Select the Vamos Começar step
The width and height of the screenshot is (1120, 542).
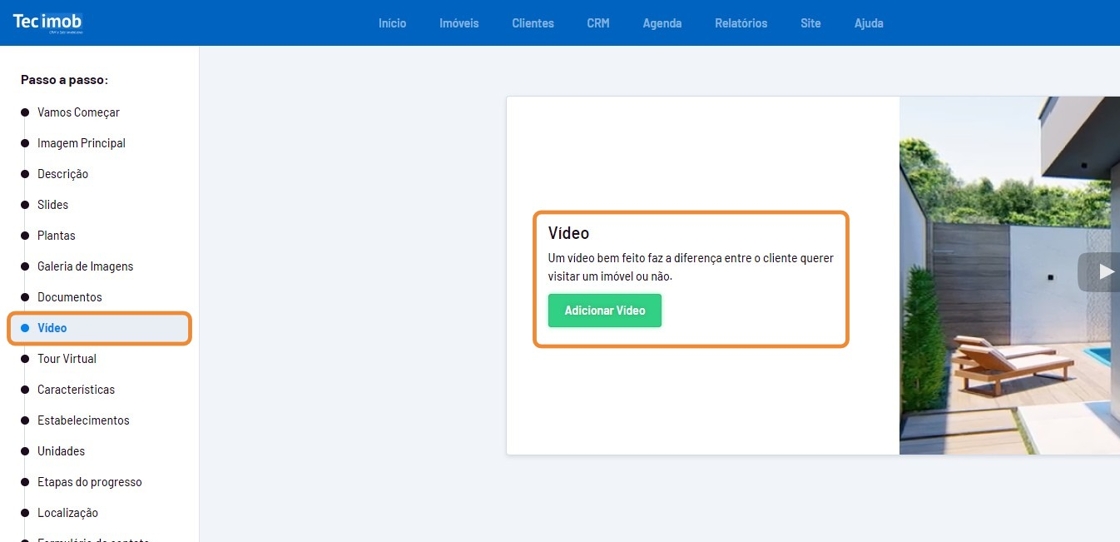click(78, 112)
